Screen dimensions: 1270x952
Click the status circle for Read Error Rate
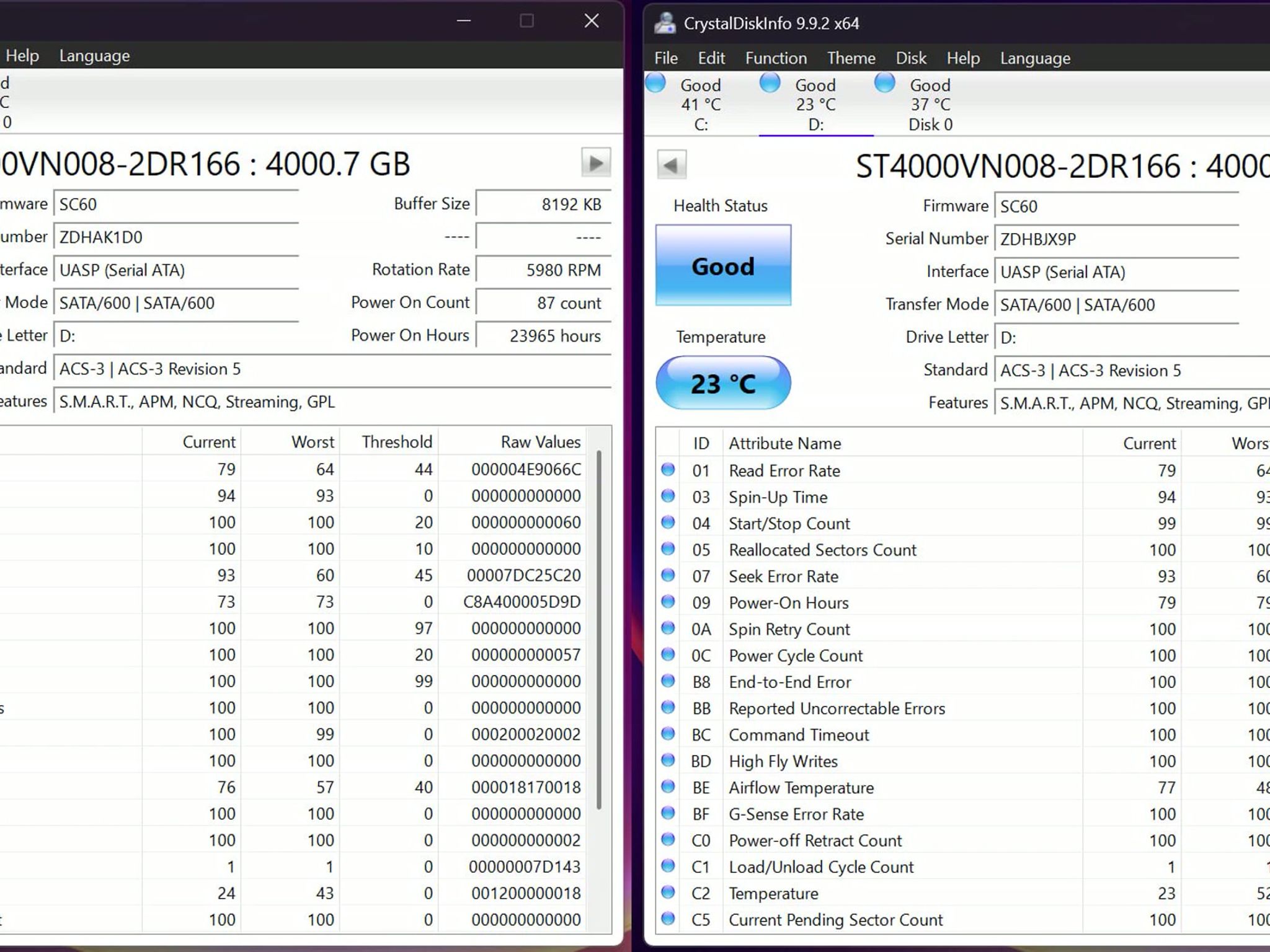click(x=668, y=470)
